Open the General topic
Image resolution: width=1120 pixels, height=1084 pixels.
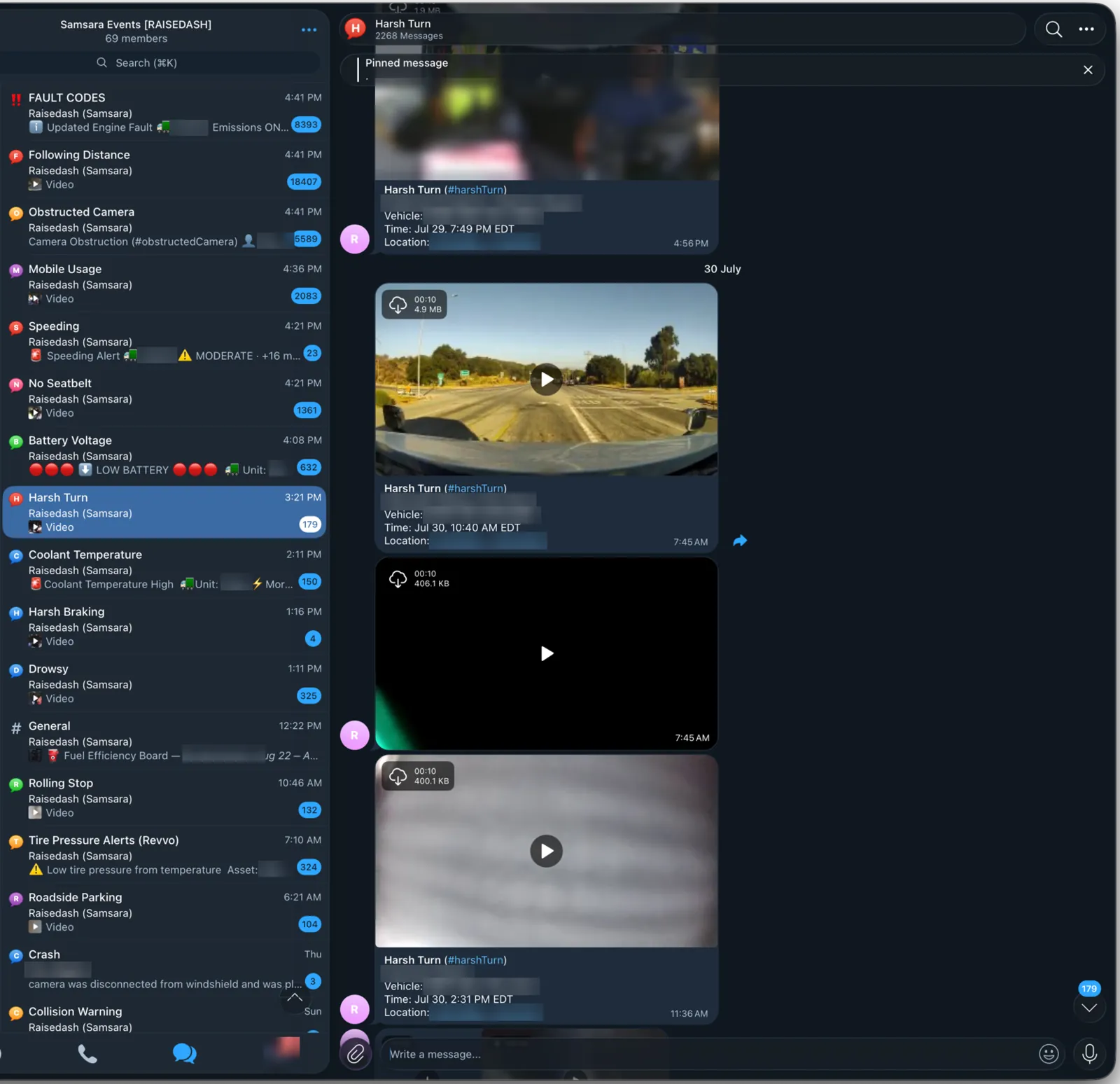point(164,741)
